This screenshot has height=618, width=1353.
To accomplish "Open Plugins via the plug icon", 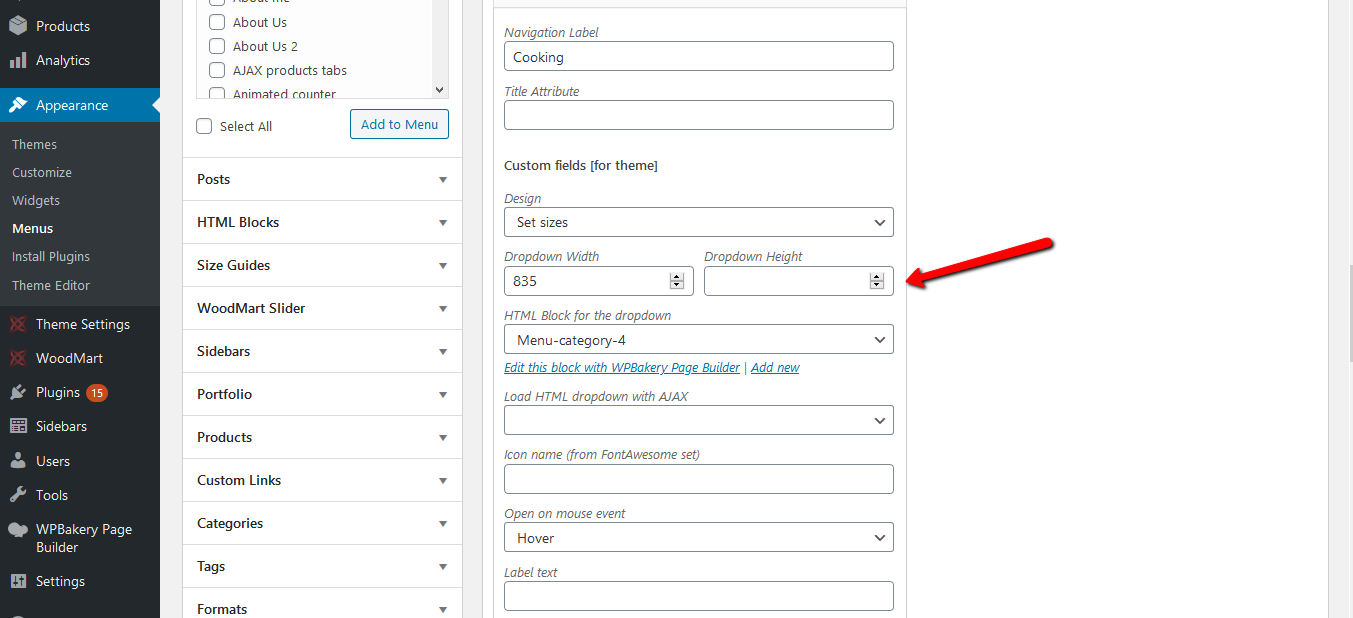I will 18,392.
